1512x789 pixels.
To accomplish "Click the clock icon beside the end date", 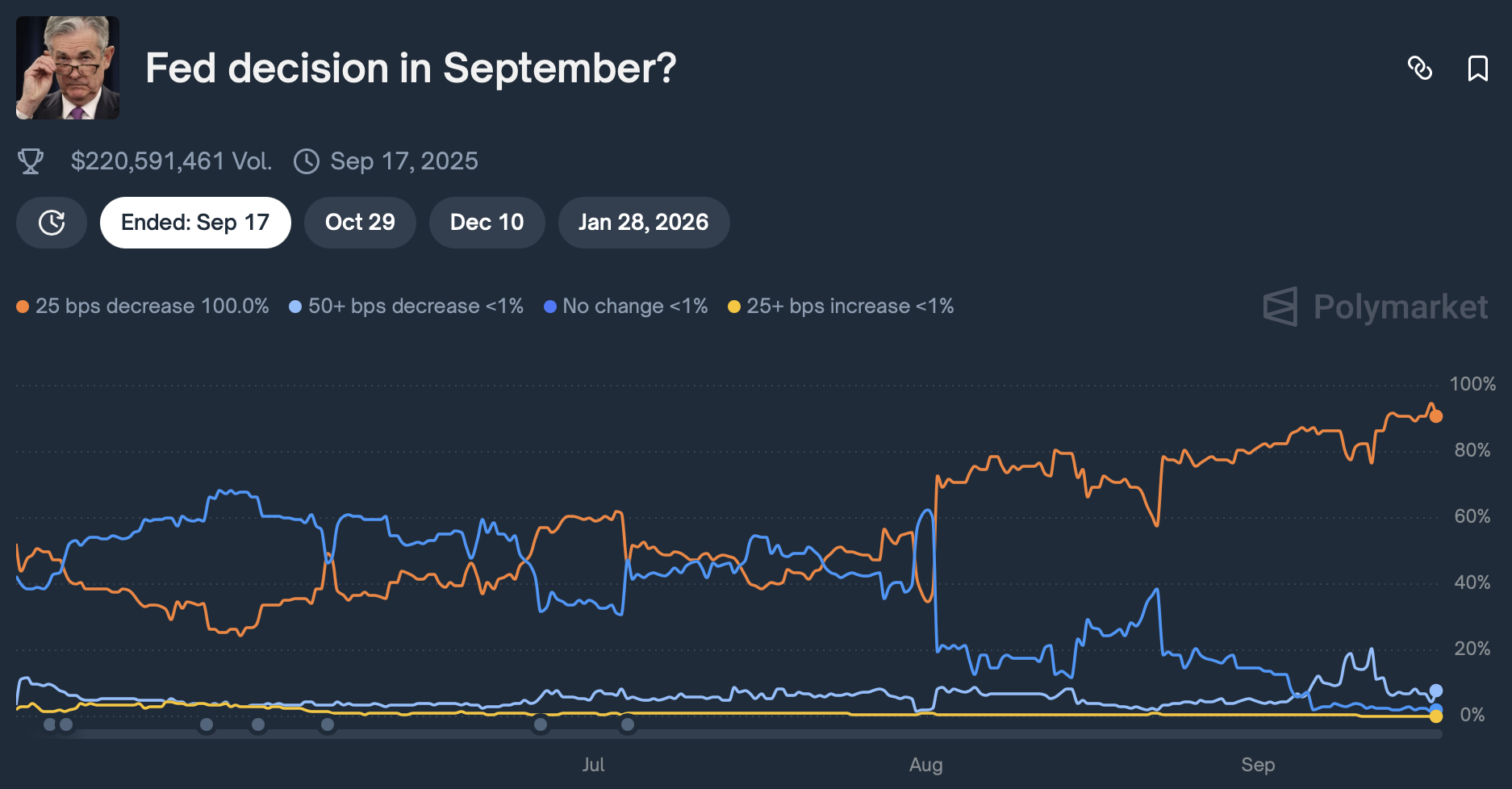I will pyautogui.click(x=306, y=161).
